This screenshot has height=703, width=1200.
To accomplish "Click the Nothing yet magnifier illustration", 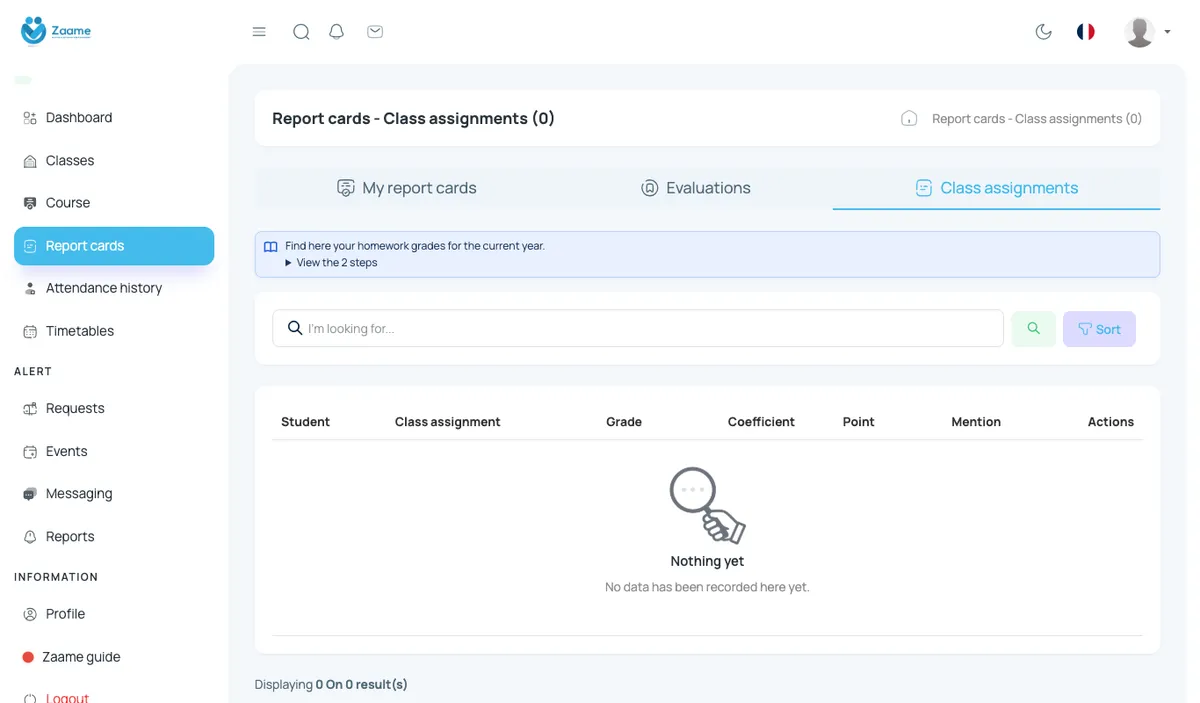I will tap(707, 506).
